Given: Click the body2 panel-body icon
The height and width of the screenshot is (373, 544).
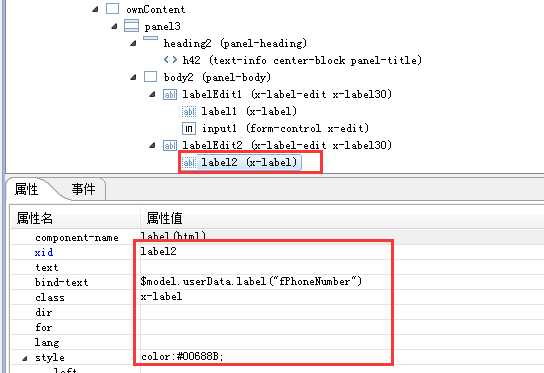Looking at the screenshot, I should (150, 77).
